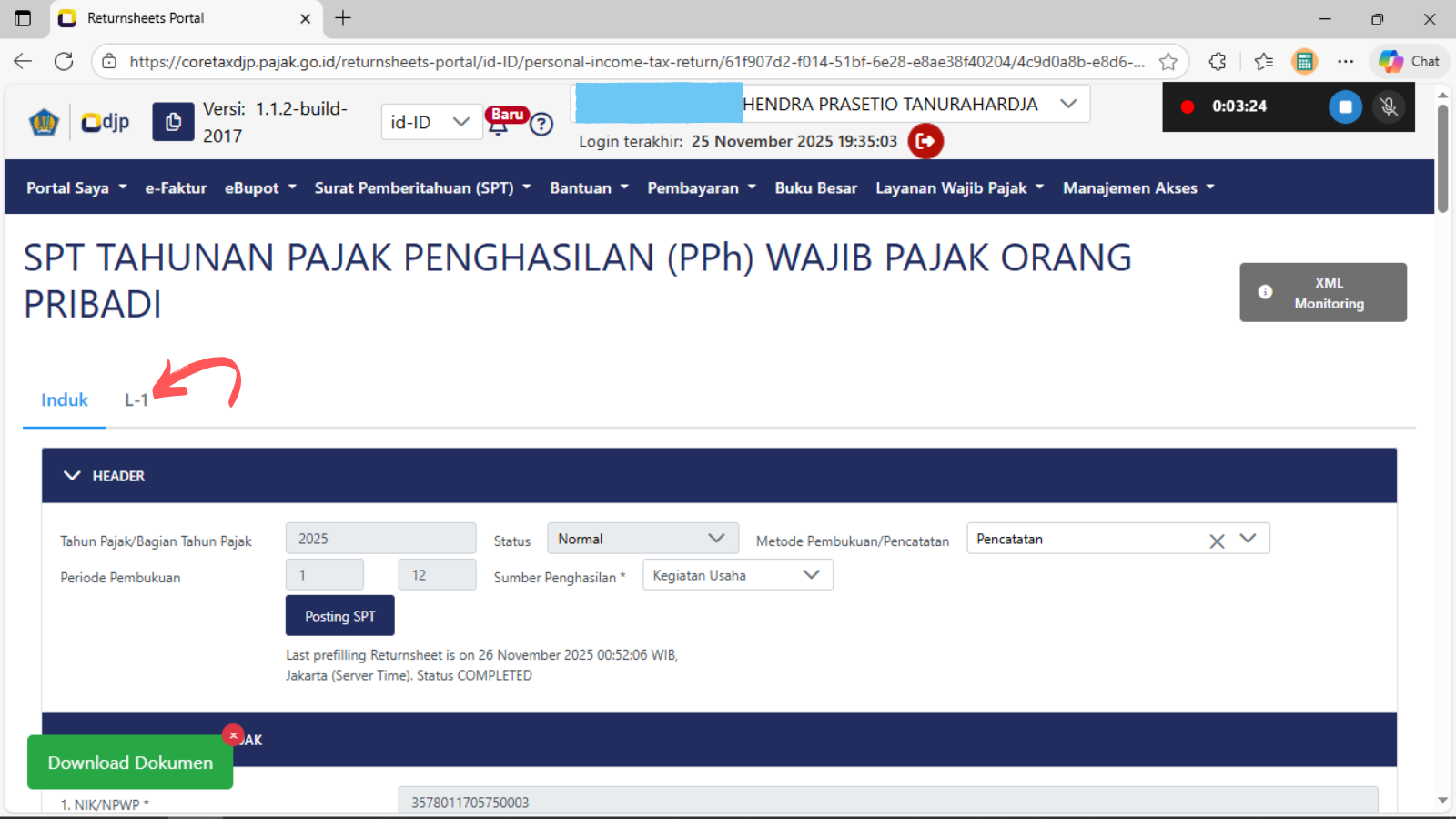Viewport: 1456px width, 819px height.
Task: Click the help question mark icon
Action: pos(541,125)
